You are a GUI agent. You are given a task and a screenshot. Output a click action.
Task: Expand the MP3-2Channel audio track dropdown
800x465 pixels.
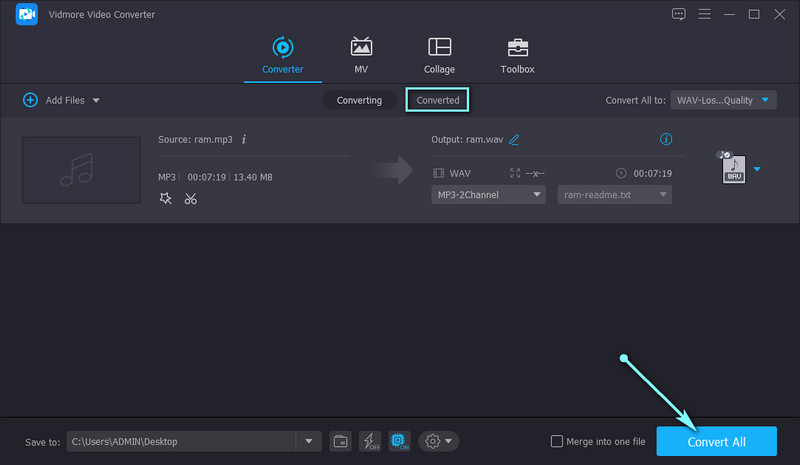click(488, 195)
